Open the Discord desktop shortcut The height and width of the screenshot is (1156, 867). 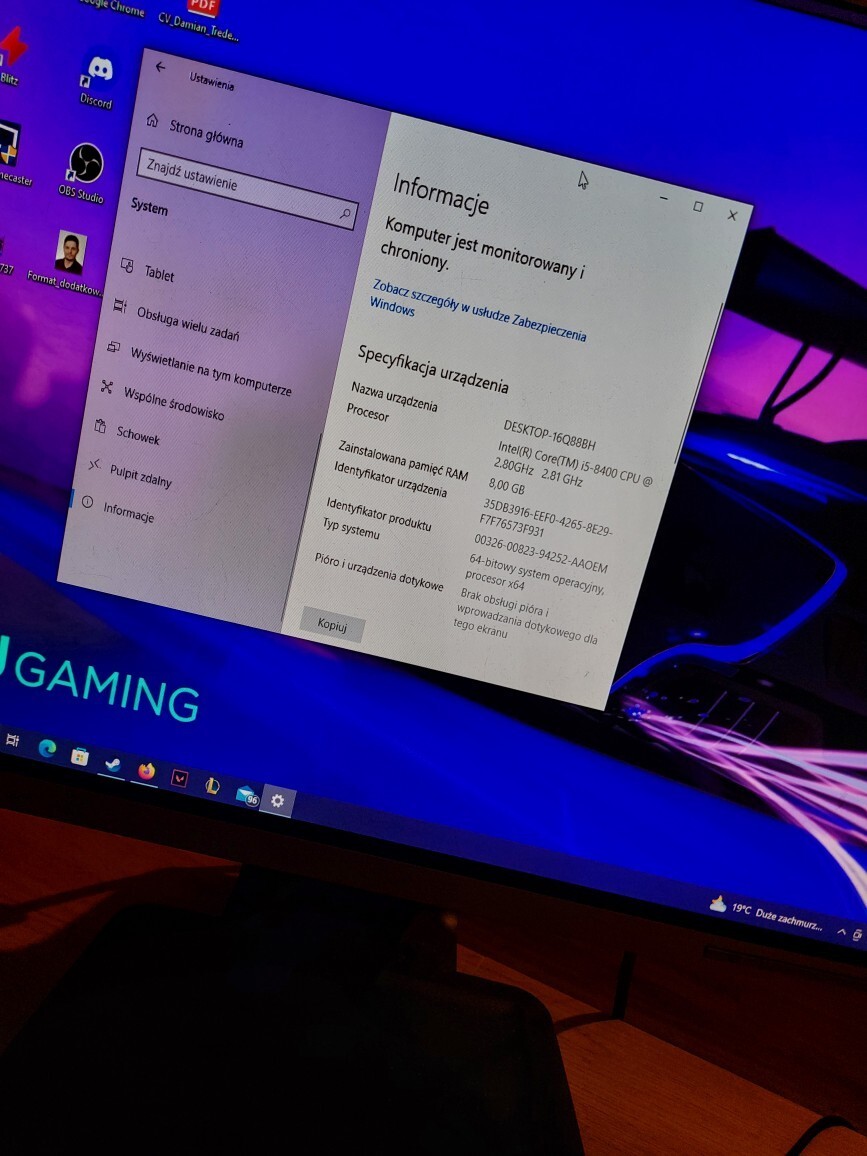click(98, 81)
